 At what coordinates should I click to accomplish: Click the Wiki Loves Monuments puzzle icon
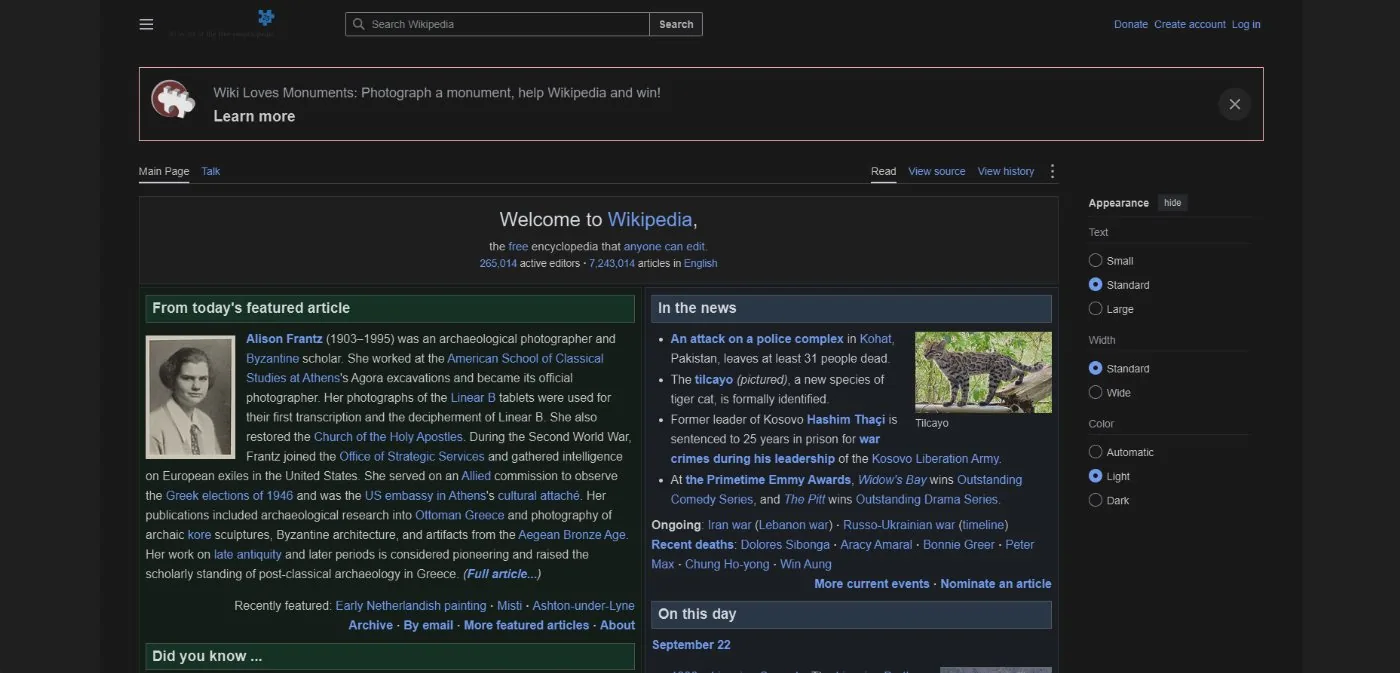coord(173,100)
